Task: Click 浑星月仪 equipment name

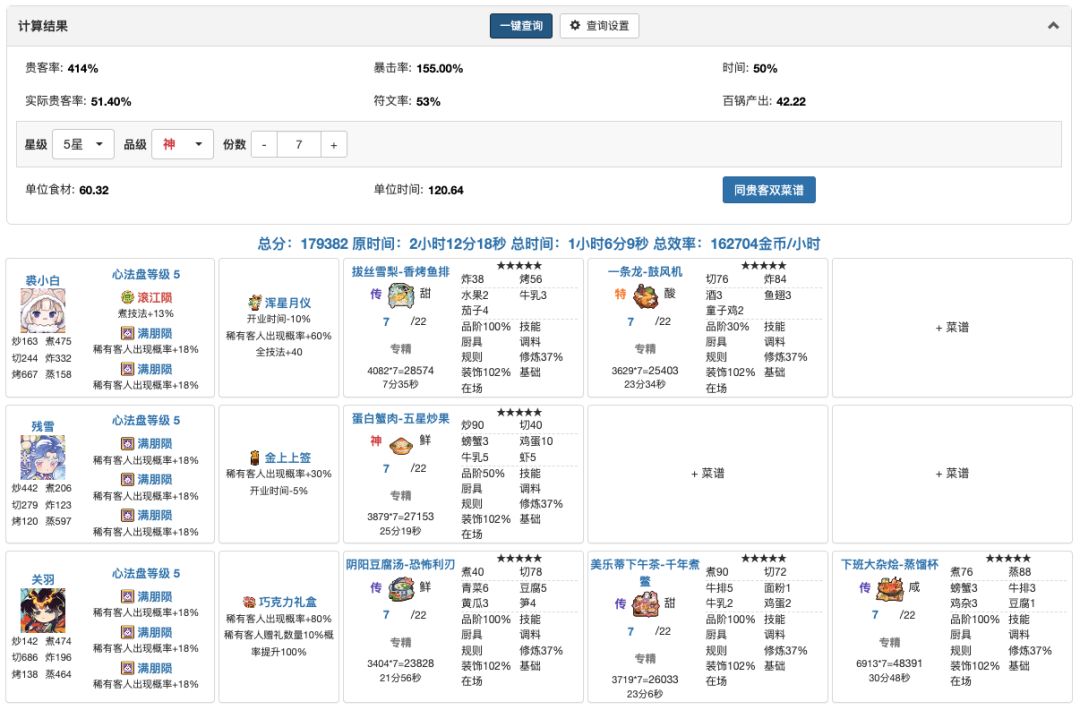Action: click(x=287, y=302)
